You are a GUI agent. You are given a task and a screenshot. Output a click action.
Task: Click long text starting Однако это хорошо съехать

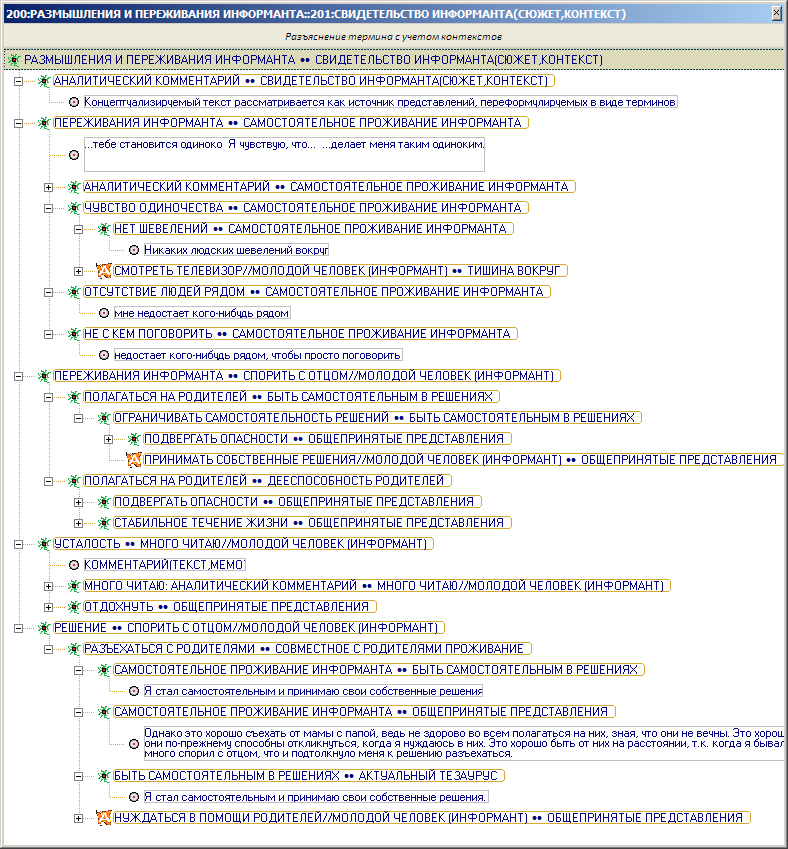tap(464, 743)
